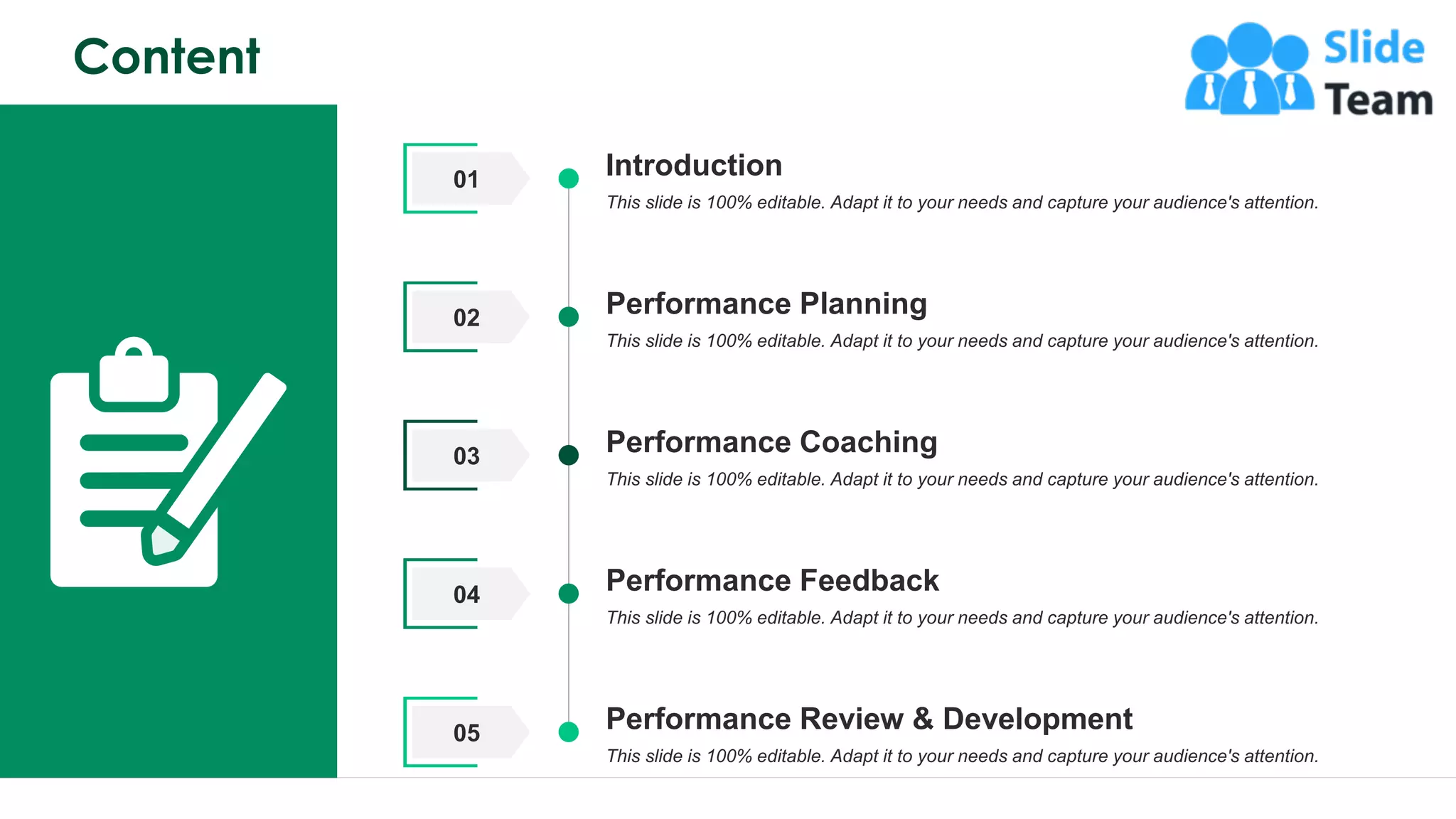Click the Content slide title
This screenshot has width=1456, height=819.
167,56
